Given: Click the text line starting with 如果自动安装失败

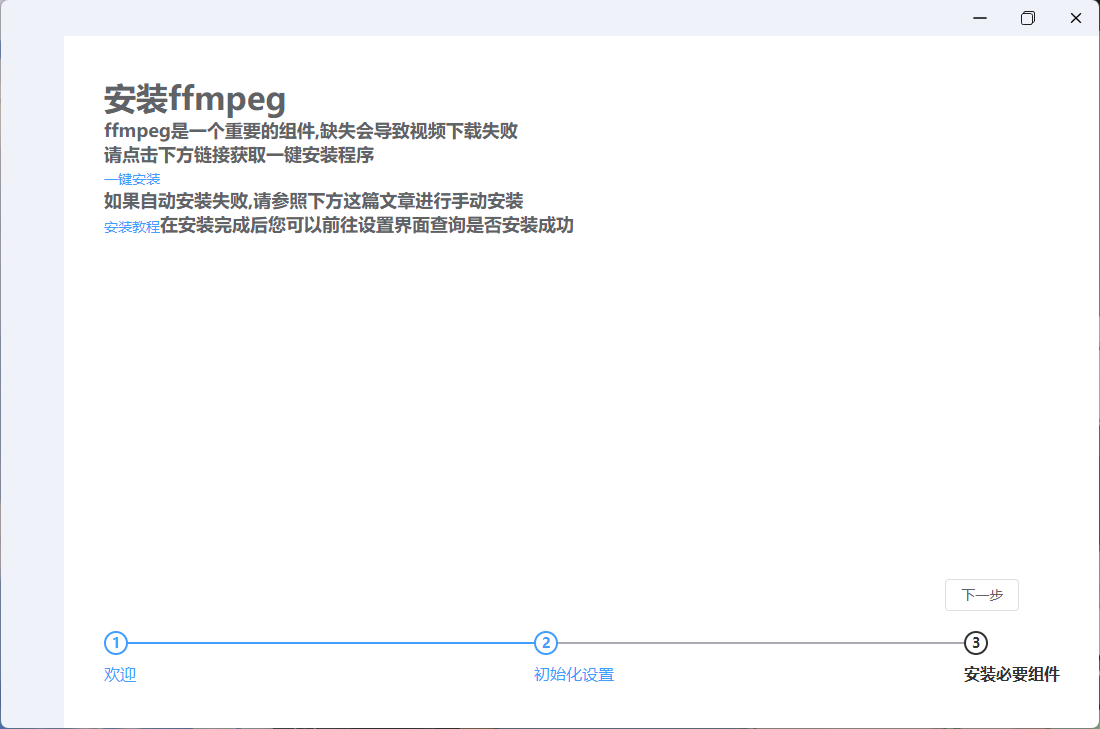Looking at the screenshot, I should tap(314, 201).
